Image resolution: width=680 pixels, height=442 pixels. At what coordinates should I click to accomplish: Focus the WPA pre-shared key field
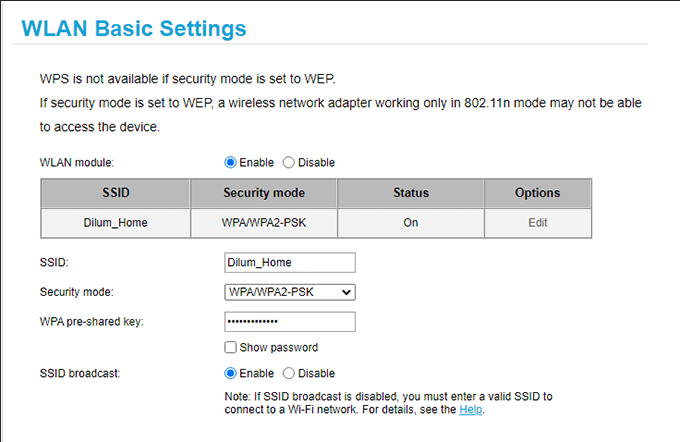pos(290,322)
